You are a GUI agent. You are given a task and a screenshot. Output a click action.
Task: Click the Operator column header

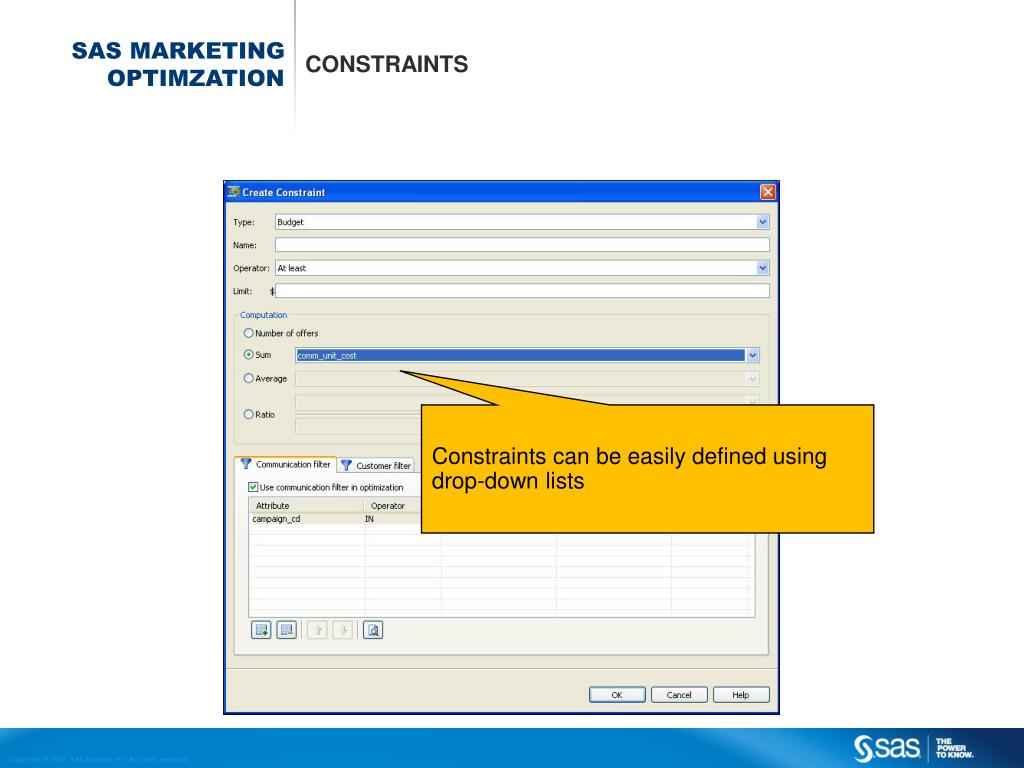coord(392,505)
